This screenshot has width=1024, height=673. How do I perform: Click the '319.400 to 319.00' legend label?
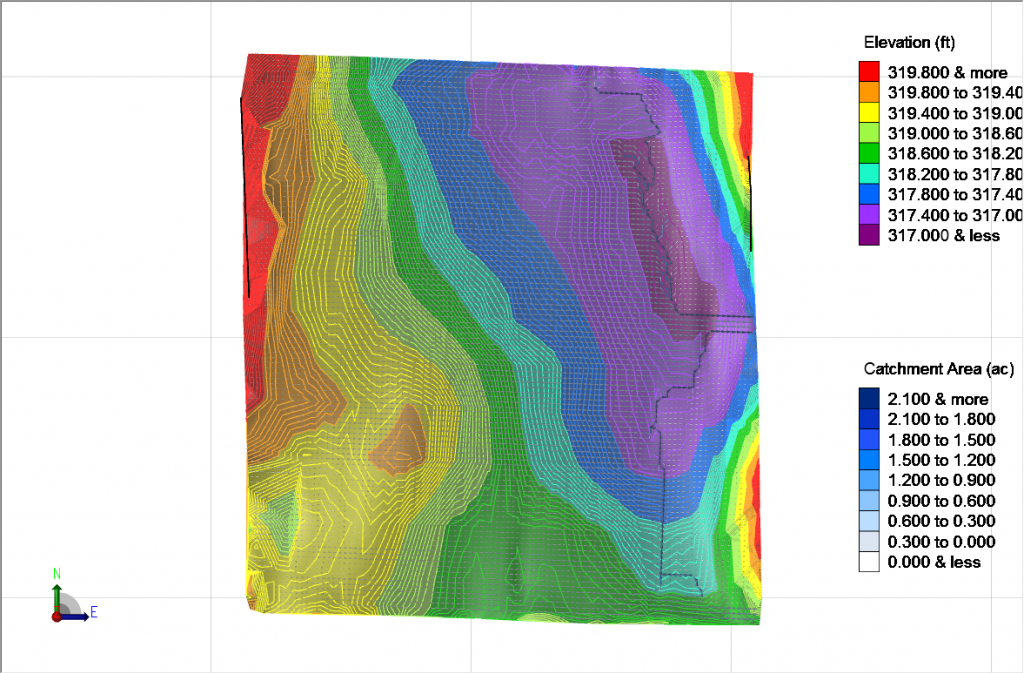tap(955, 113)
